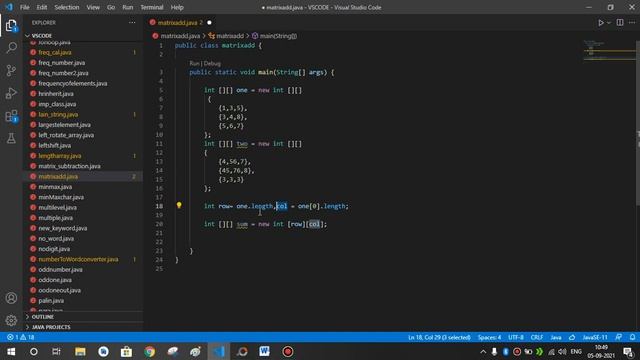Open left_rotate_array.java in Explorer

(66, 135)
